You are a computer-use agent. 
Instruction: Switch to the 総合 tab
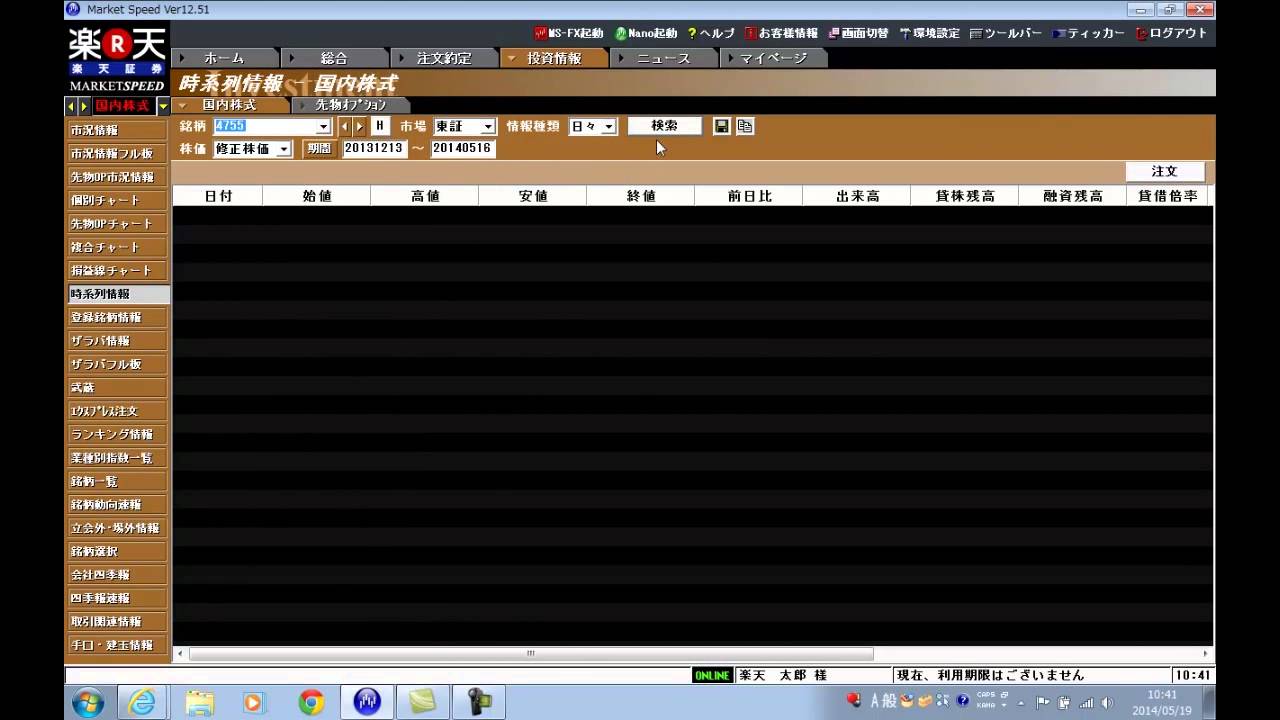(334, 58)
